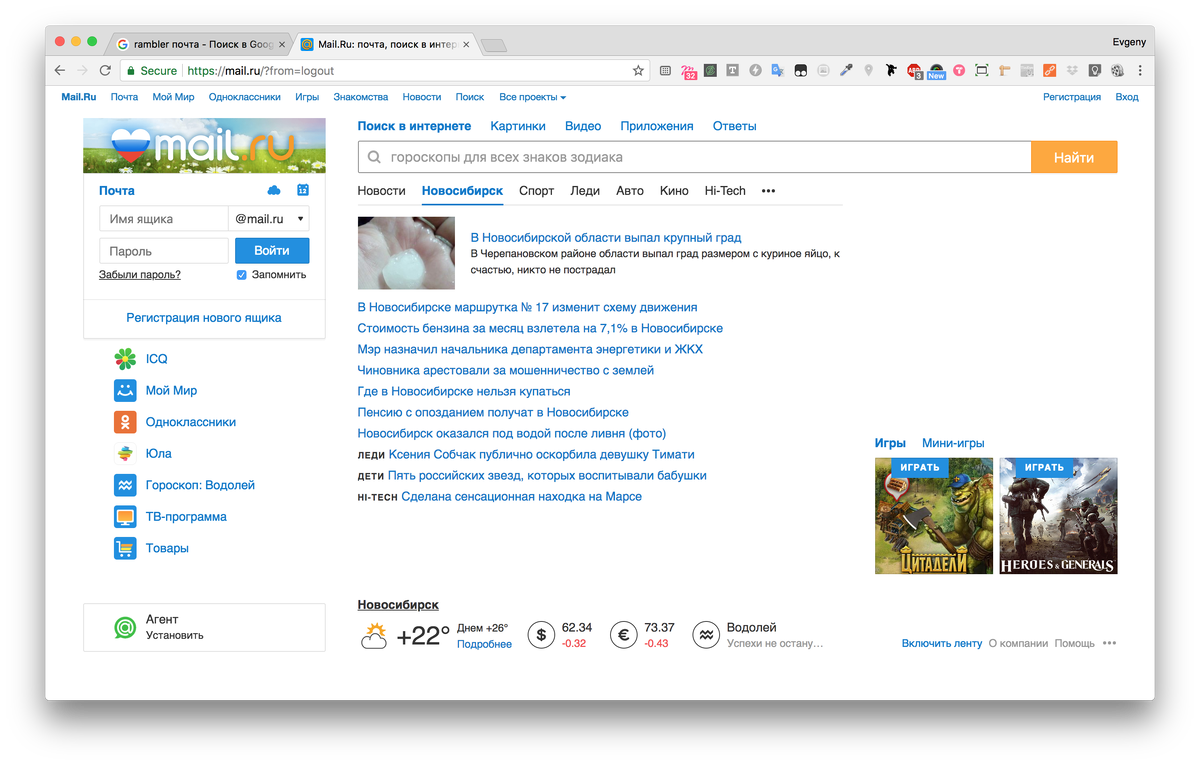
Task: Click the browser forward arrow
Action: 82,71
